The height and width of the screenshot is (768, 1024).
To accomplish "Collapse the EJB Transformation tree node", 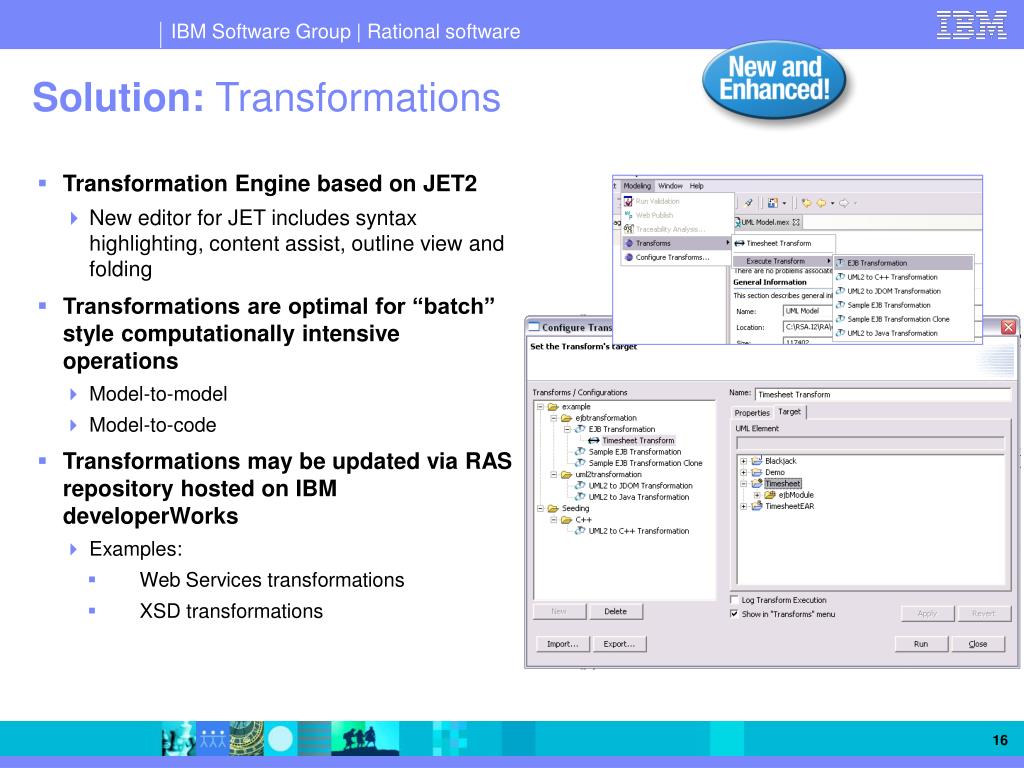I will pyautogui.click(x=567, y=429).
